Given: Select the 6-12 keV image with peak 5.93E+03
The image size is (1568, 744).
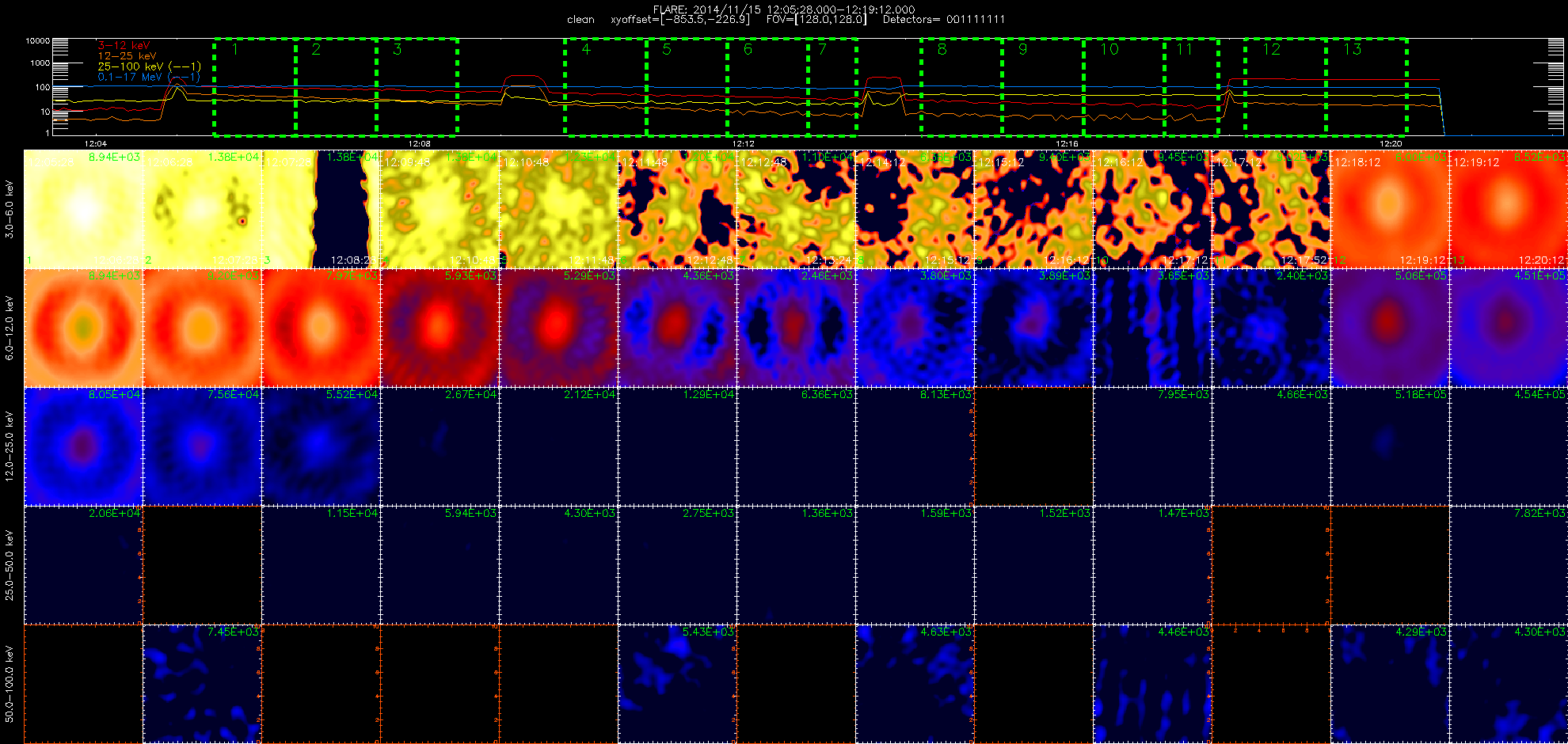Looking at the screenshot, I should point(440,328).
